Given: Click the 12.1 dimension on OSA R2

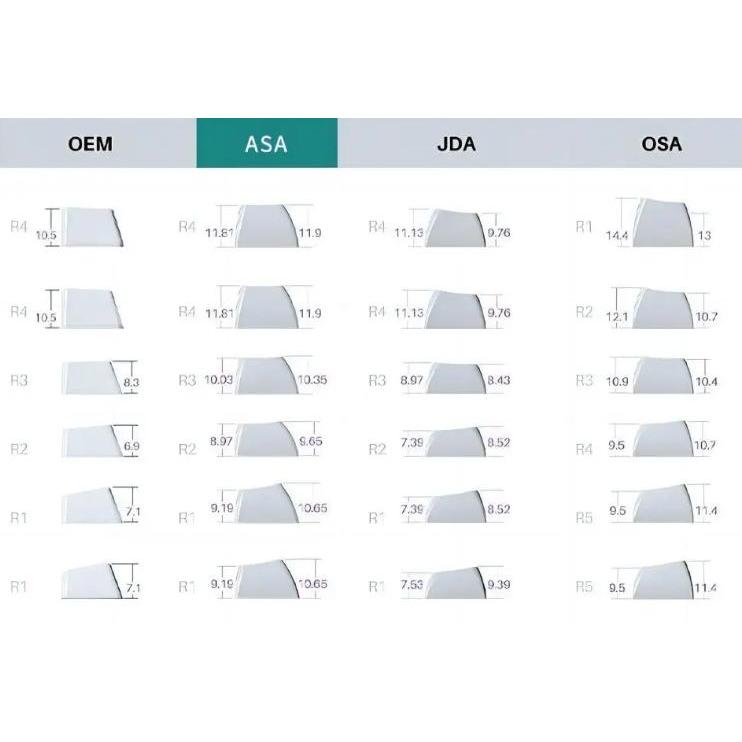Looking at the screenshot, I should pyautogui.click(x=616, y=318).
